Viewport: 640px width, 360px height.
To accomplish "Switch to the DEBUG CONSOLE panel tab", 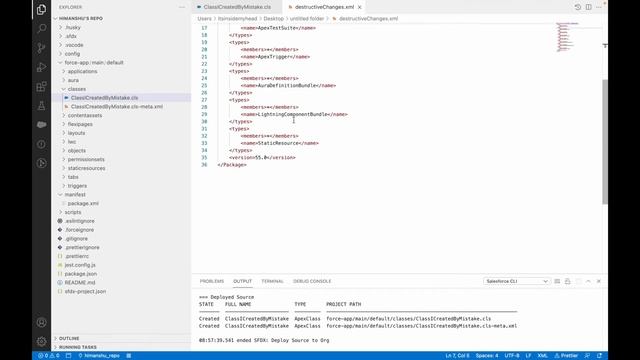I will pos(312,281).
